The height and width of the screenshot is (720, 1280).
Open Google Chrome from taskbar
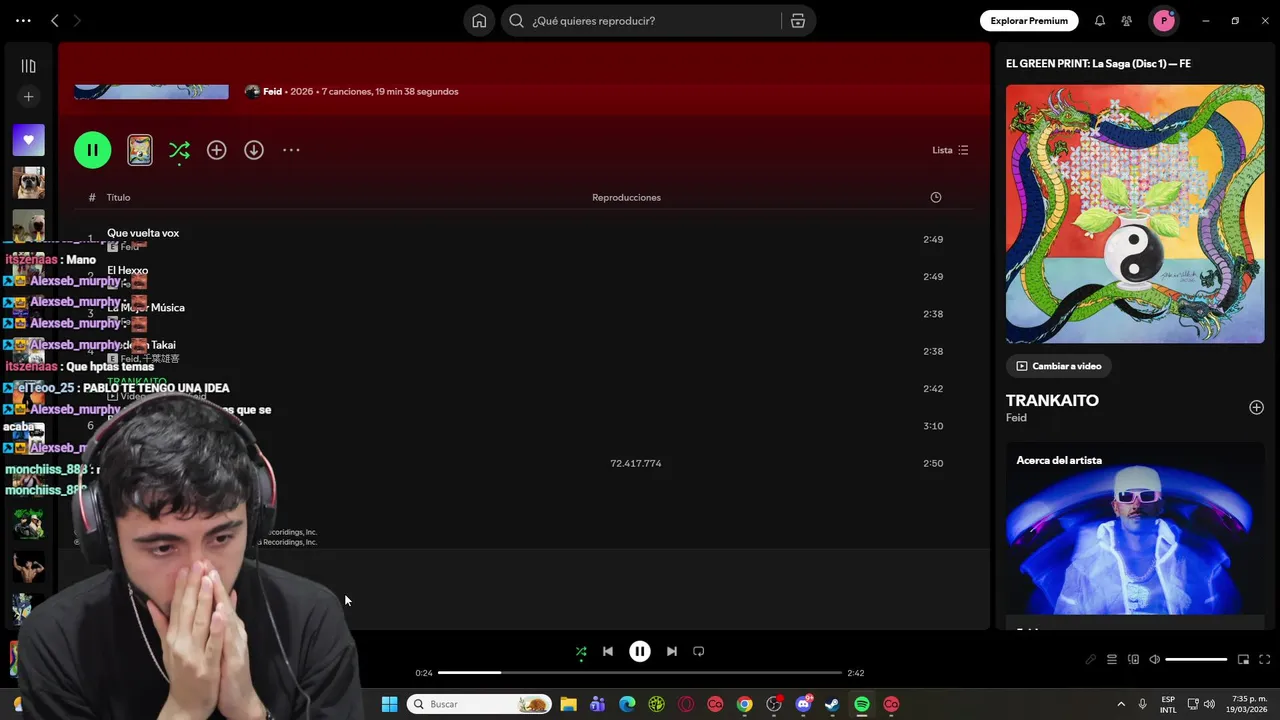tap(744, 704)
